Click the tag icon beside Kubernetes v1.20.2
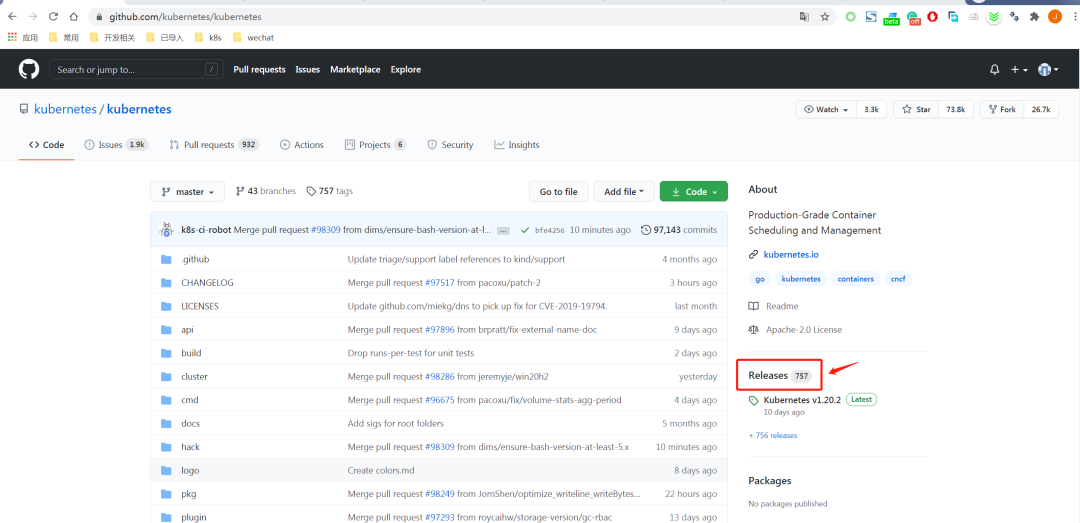 pyautogui.click(x=754, y=400)
